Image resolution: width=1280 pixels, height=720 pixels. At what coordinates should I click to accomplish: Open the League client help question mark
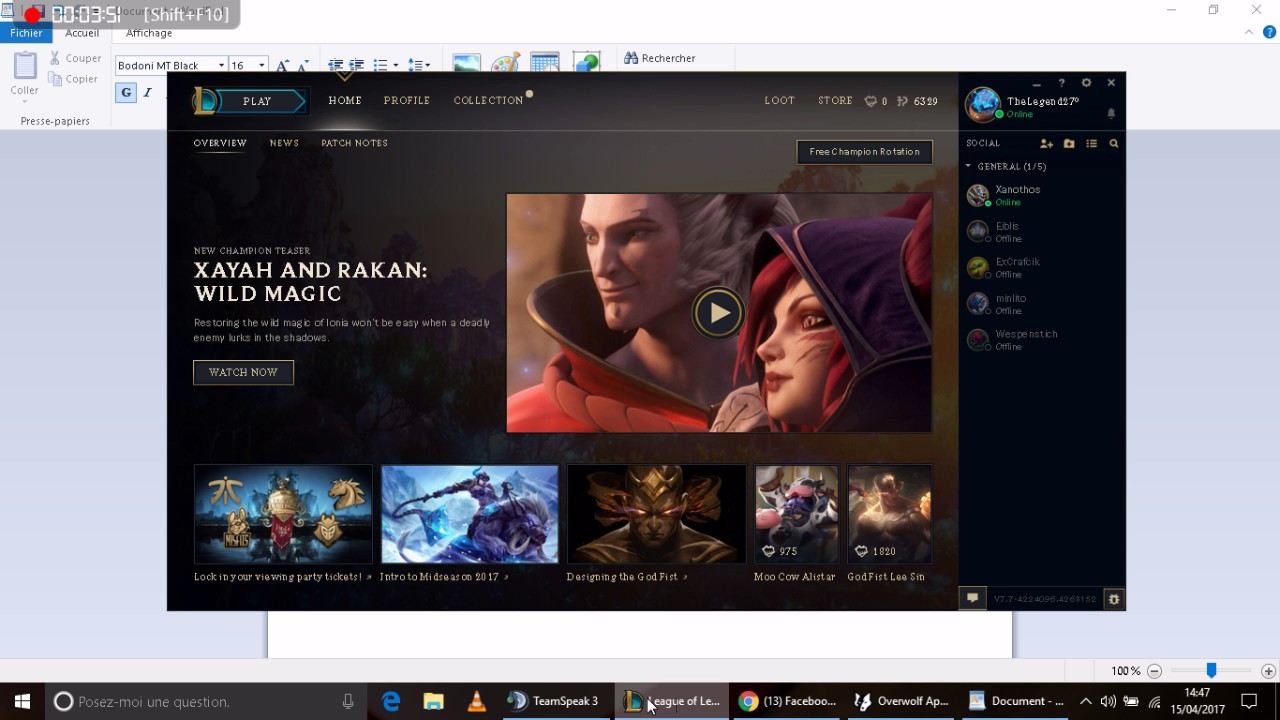tap(1061, 83)
